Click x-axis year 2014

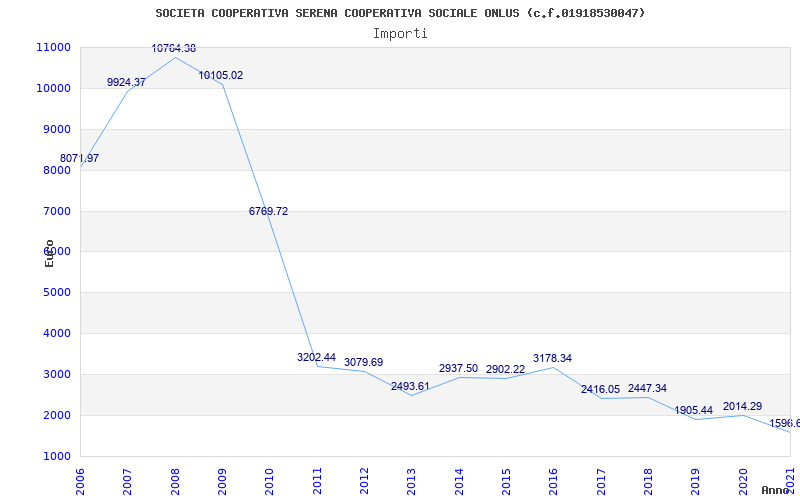(x=459, y=482)
